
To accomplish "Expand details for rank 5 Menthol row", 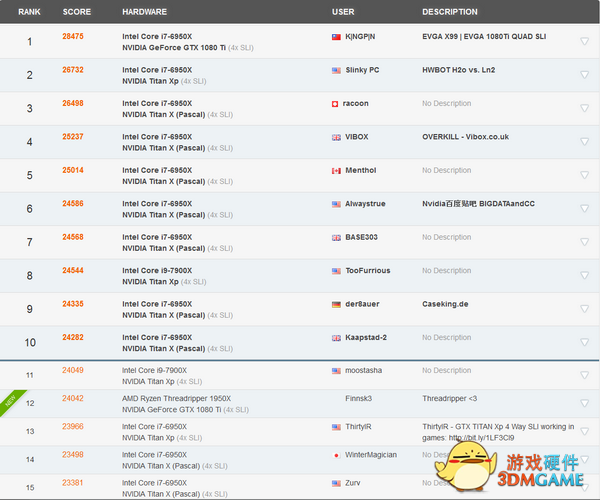I will coord(584,175).
